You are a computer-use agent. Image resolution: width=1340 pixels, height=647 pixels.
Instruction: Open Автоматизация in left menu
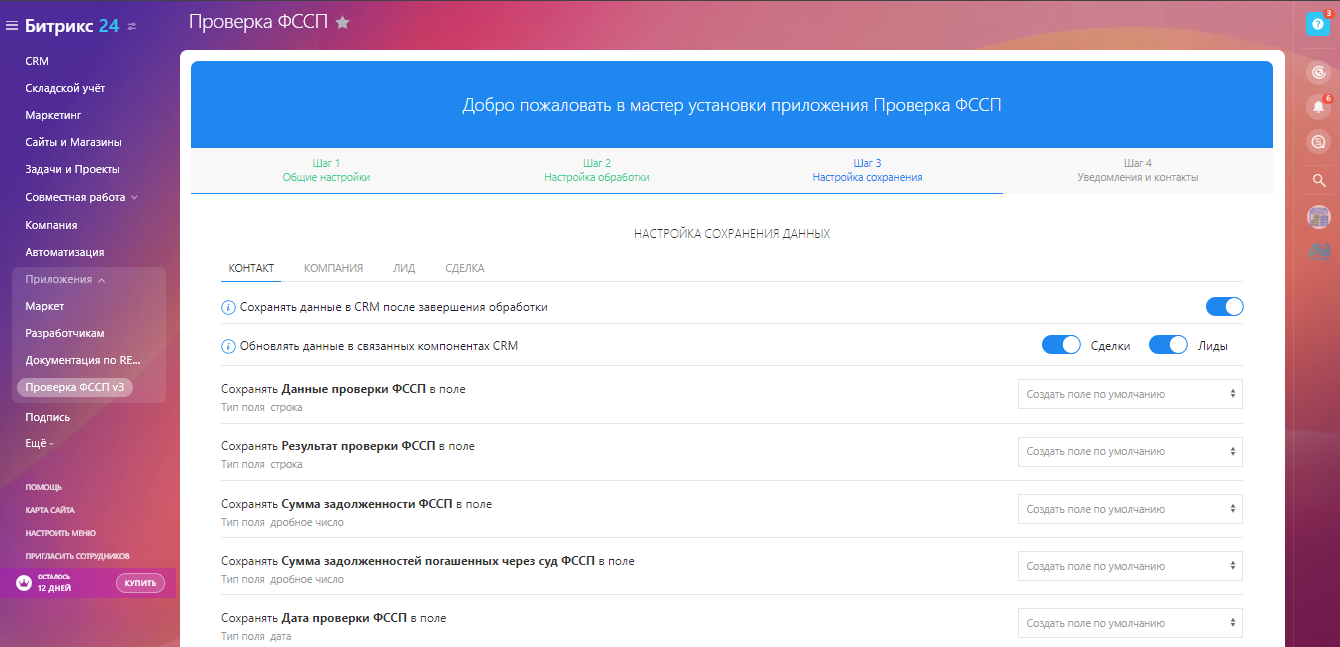click(x=64, y=252)
